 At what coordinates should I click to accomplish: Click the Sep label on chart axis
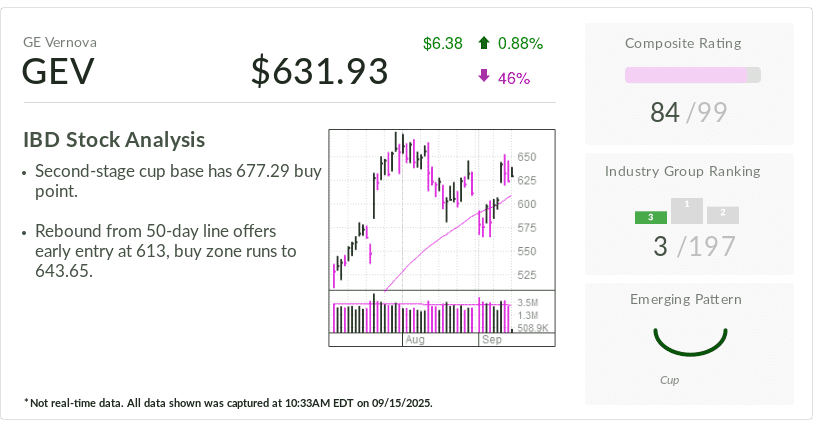(491, 341)
